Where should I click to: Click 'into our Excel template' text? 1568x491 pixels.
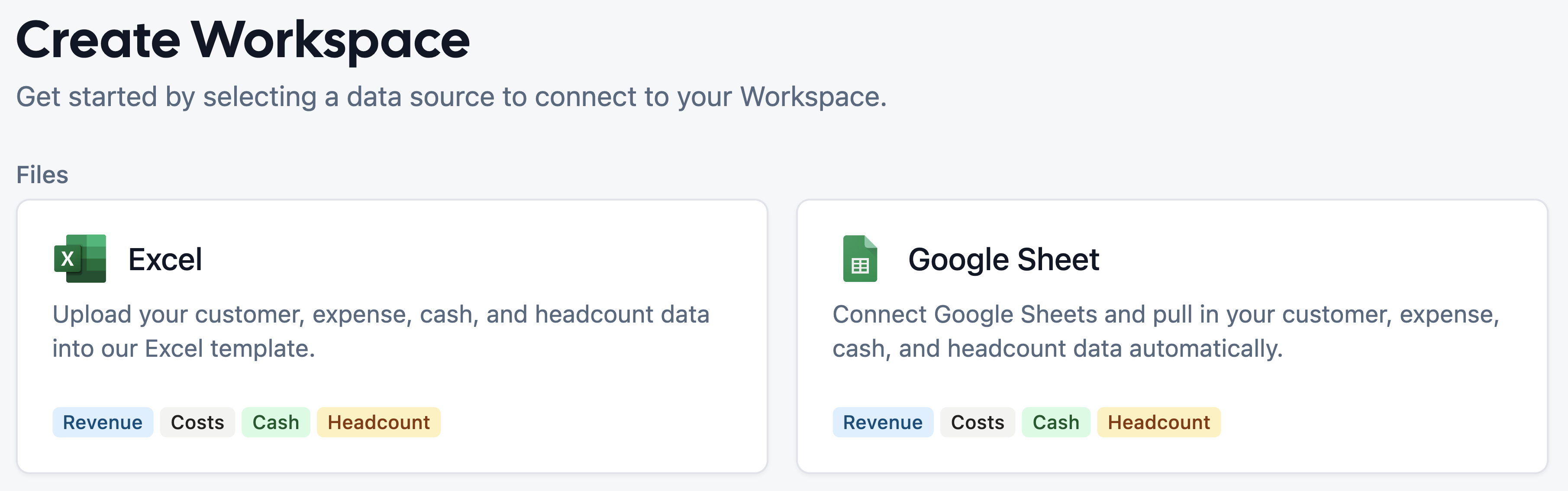coord(183,349)
